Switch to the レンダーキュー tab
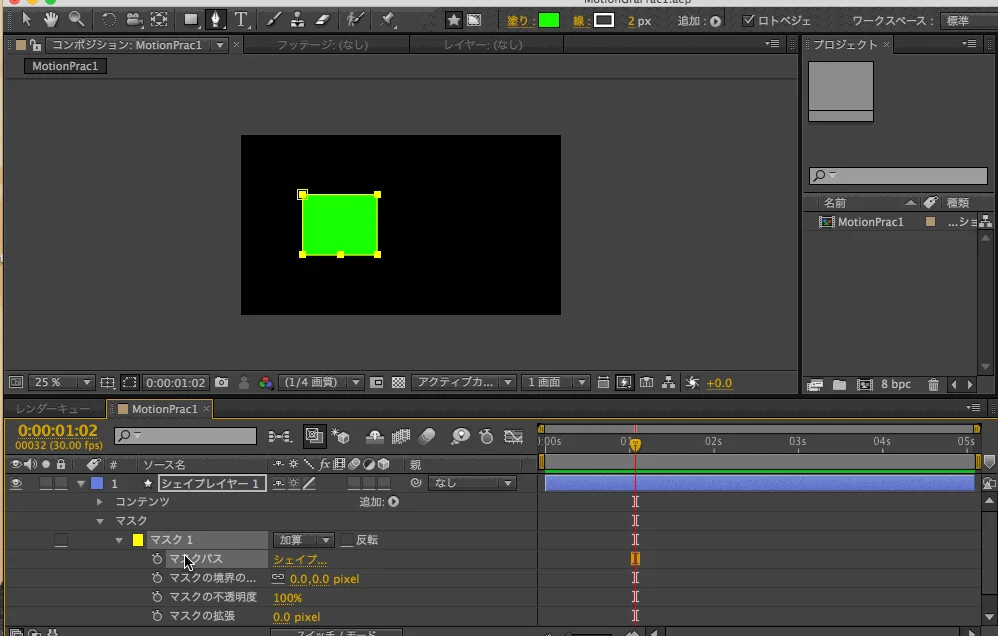998x636 pixels. pos(52,409)
